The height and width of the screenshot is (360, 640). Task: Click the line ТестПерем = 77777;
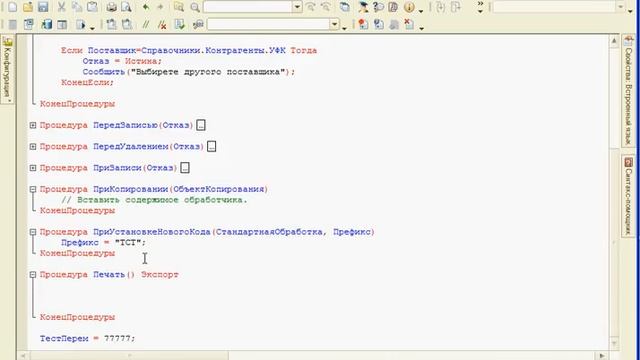[87, 338]
